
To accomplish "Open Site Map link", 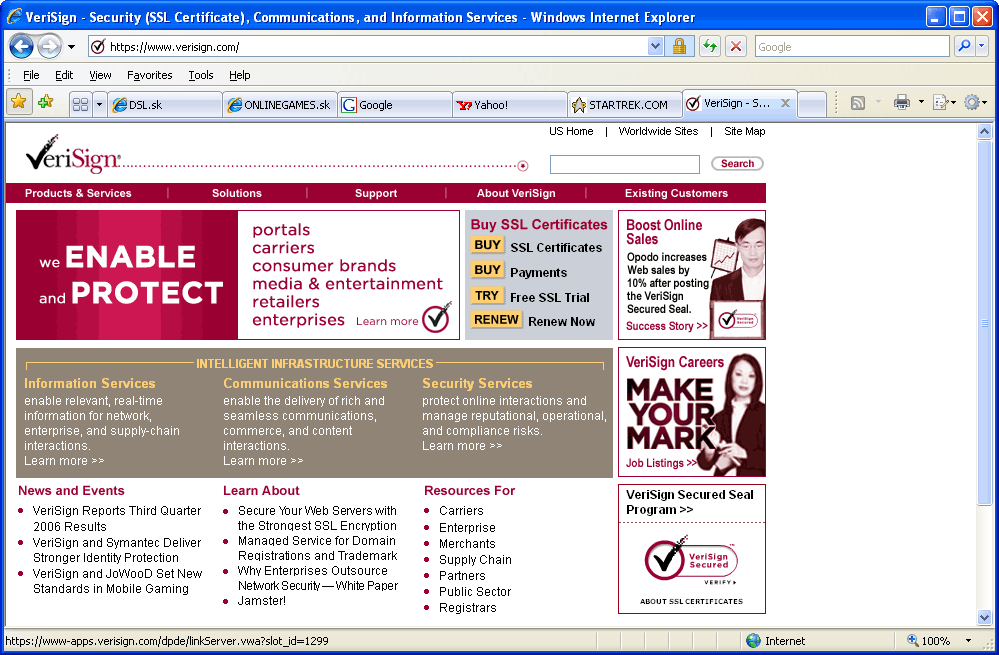I will (x=744, y=131).
